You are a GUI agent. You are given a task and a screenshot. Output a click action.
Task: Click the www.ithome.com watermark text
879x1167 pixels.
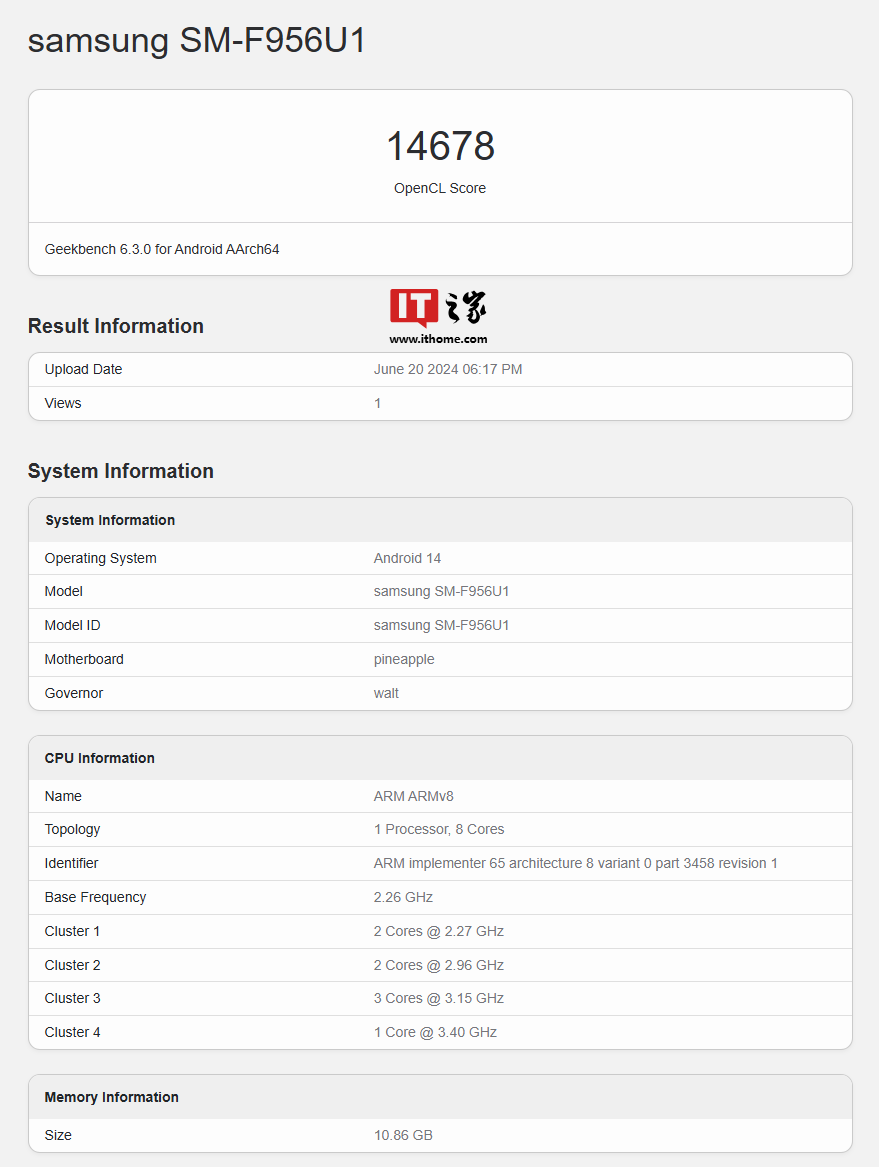pyautogui.click(x=439, y=339)
